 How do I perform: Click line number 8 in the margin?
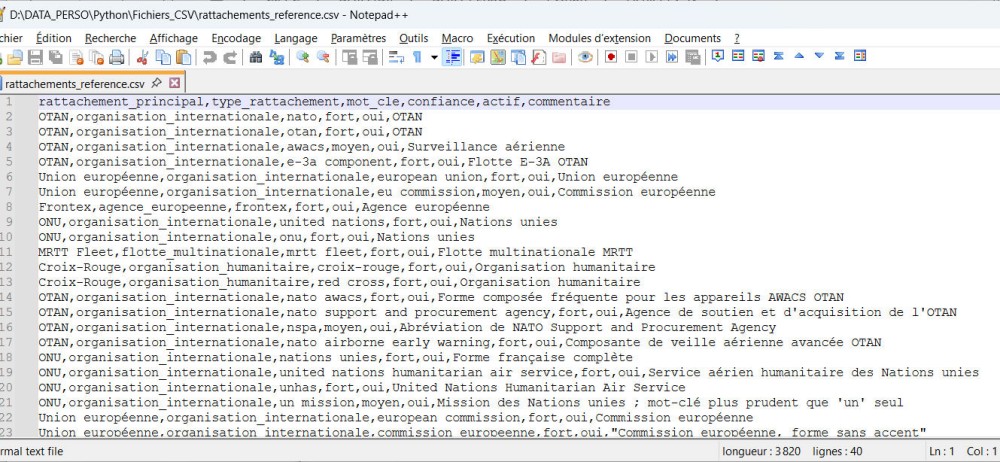[x=8, y=207]
